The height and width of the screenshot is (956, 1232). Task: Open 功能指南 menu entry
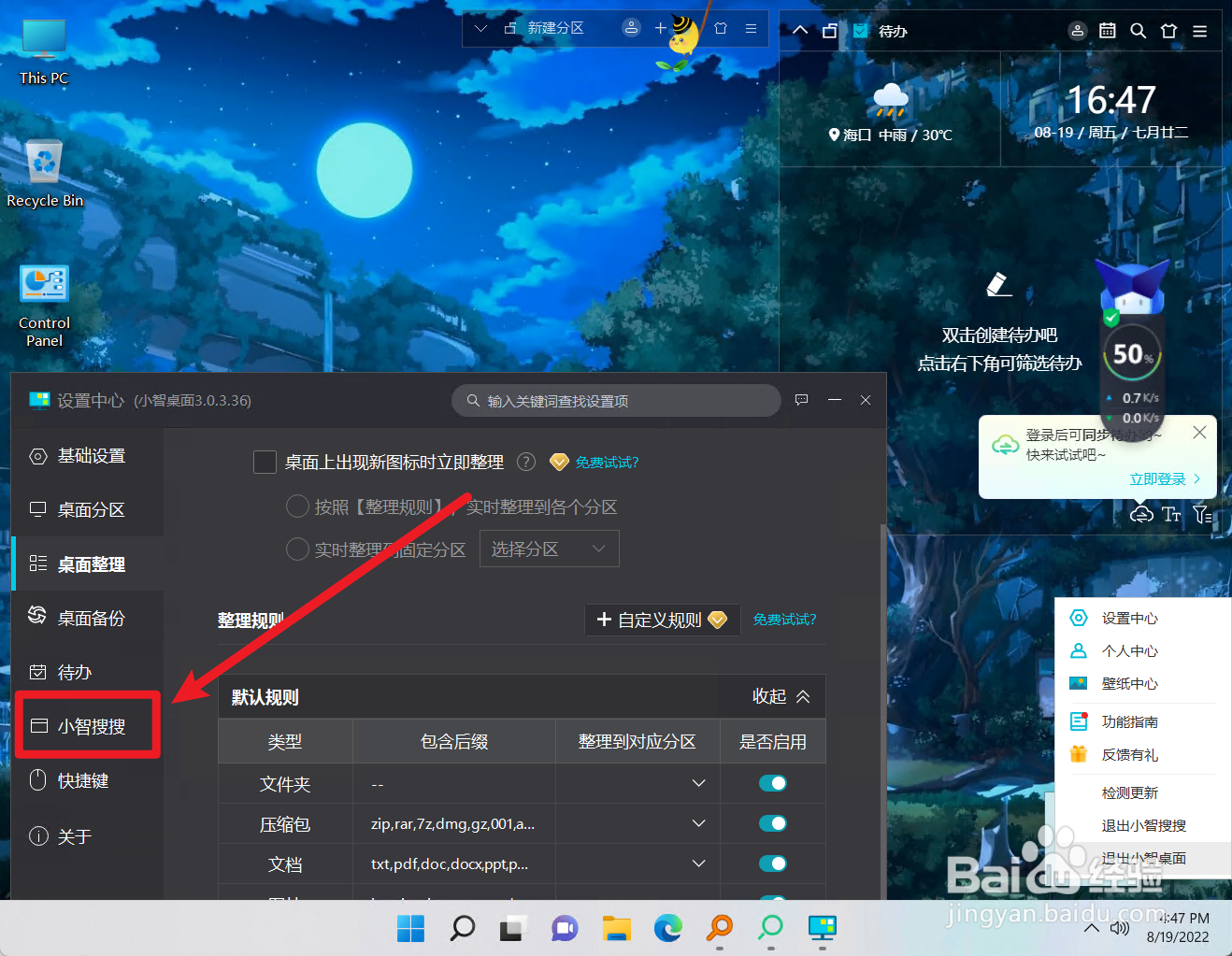[1129, 722]
